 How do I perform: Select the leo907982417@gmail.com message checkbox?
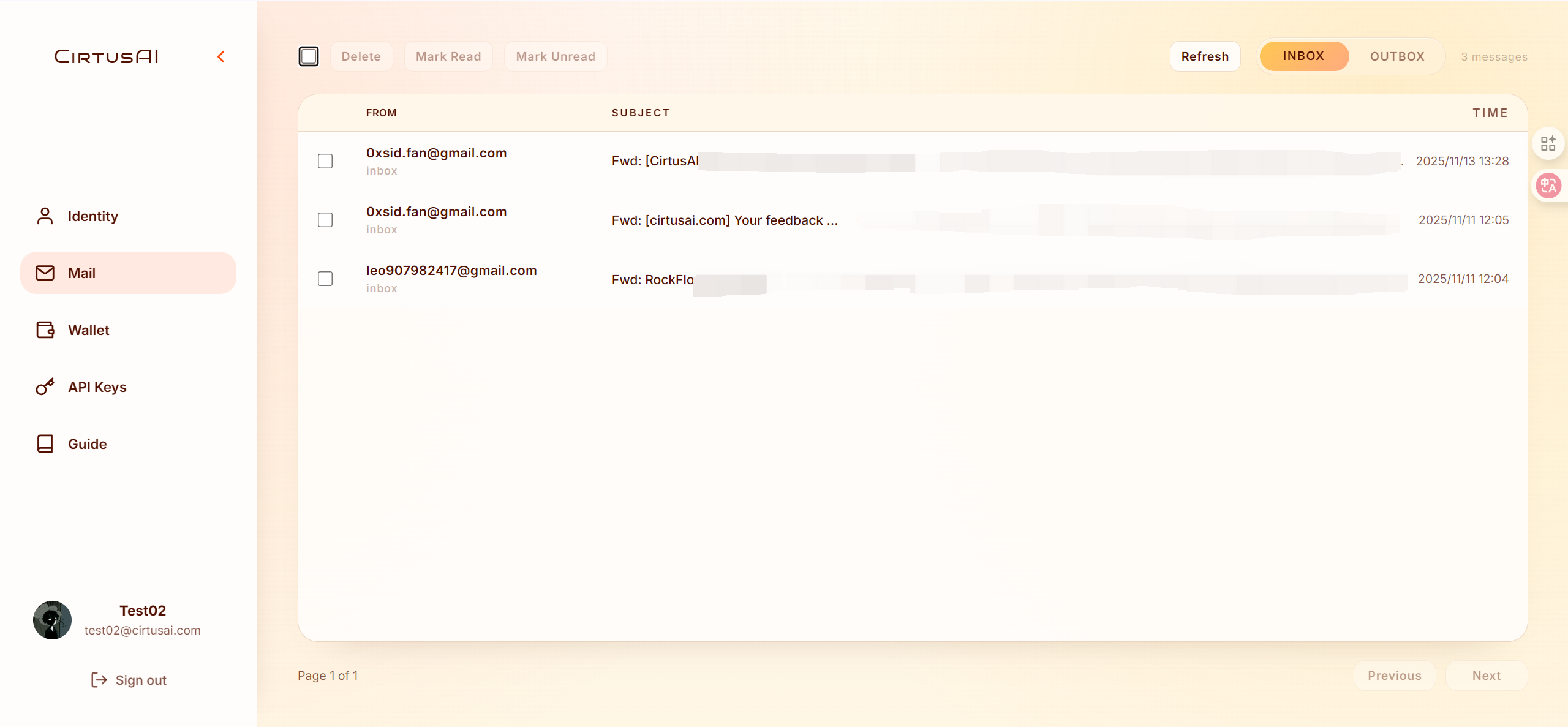pyautogui.click(x=325, y=279)
